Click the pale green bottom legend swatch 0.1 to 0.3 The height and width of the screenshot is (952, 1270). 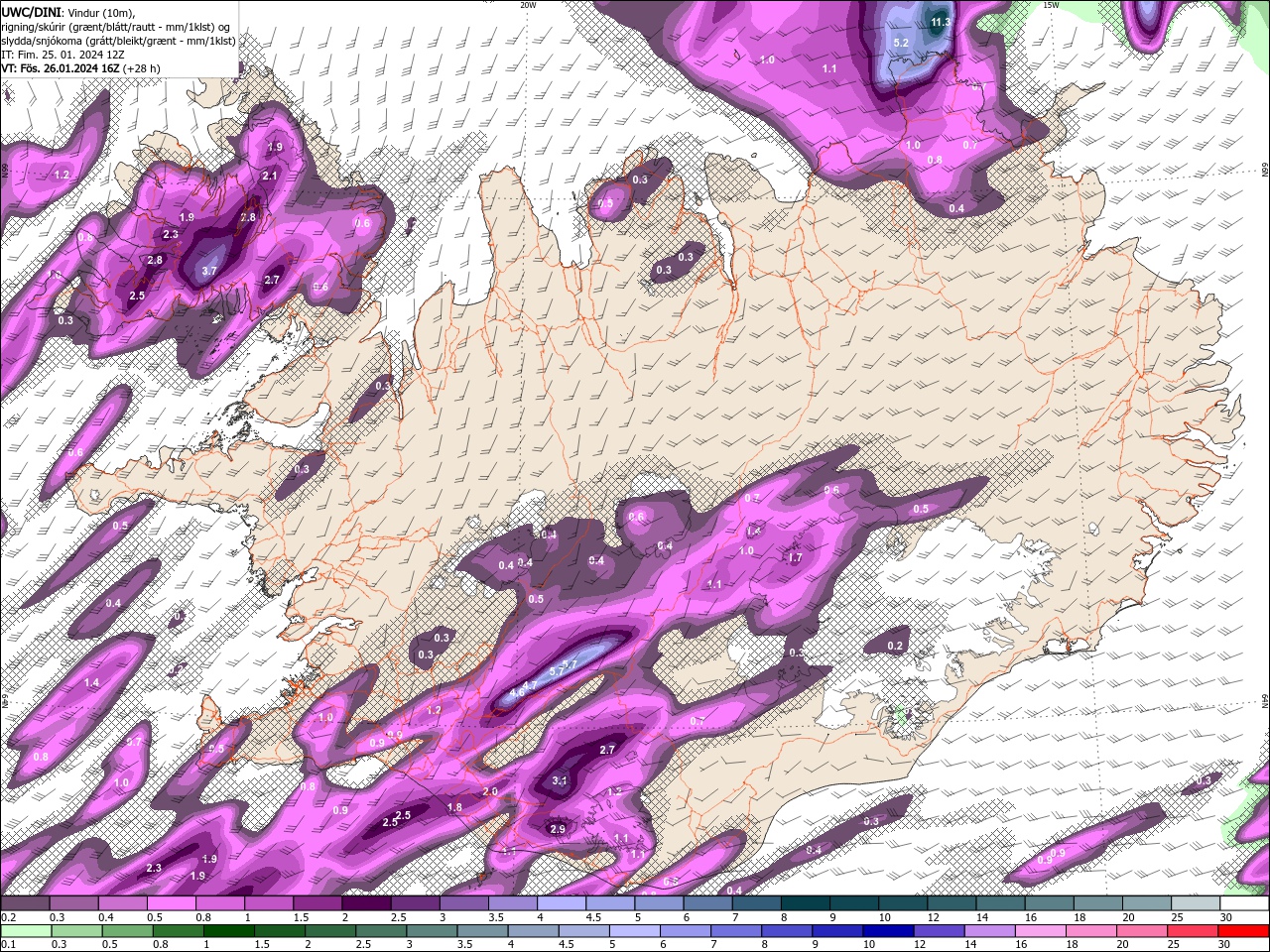(x=27, y=931)
